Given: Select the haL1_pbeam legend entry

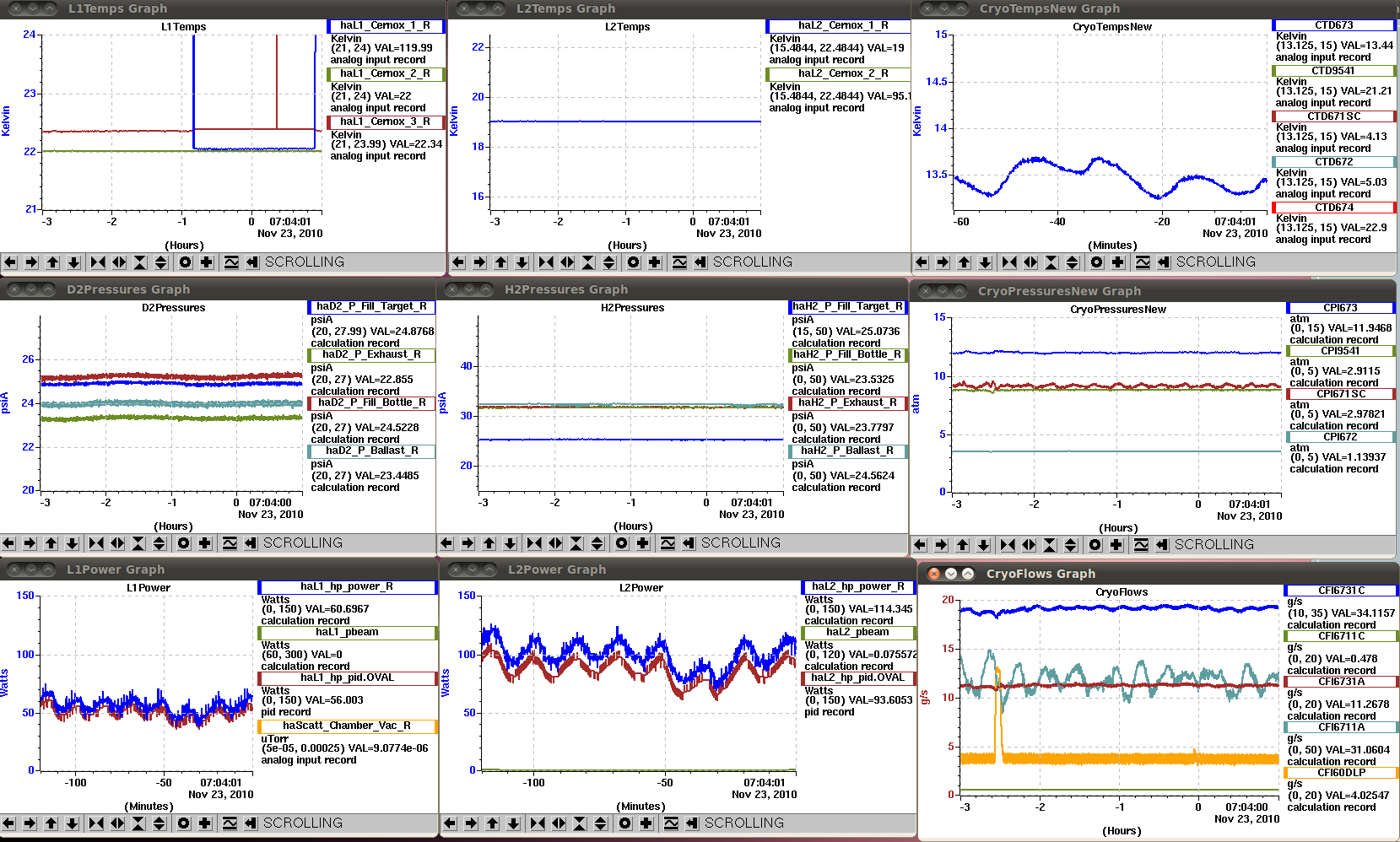Looking at the screenshot, I should point(348,633).
